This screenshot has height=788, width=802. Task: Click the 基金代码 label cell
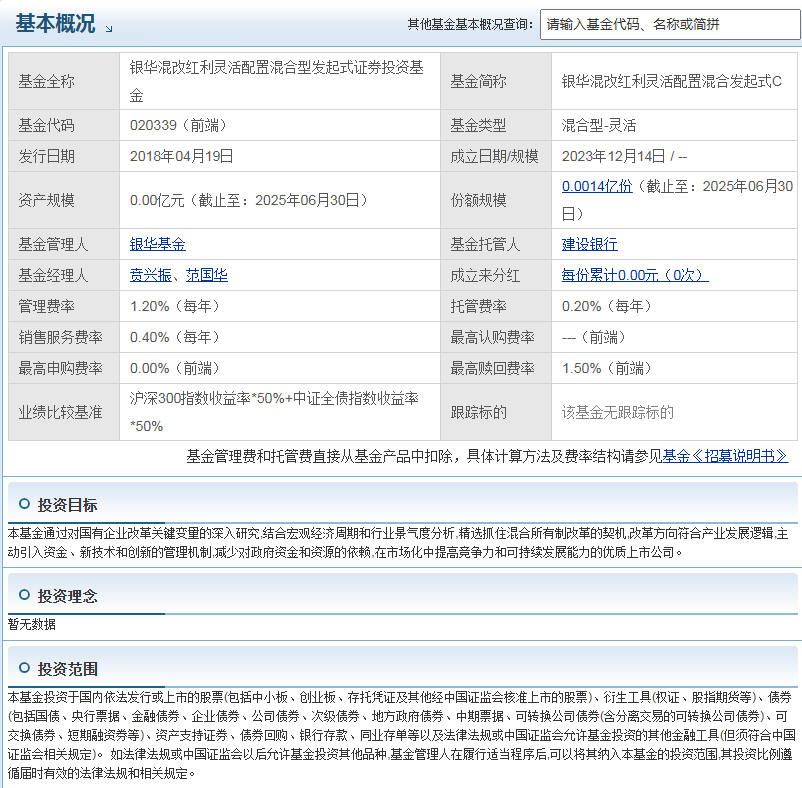point(64,125)
